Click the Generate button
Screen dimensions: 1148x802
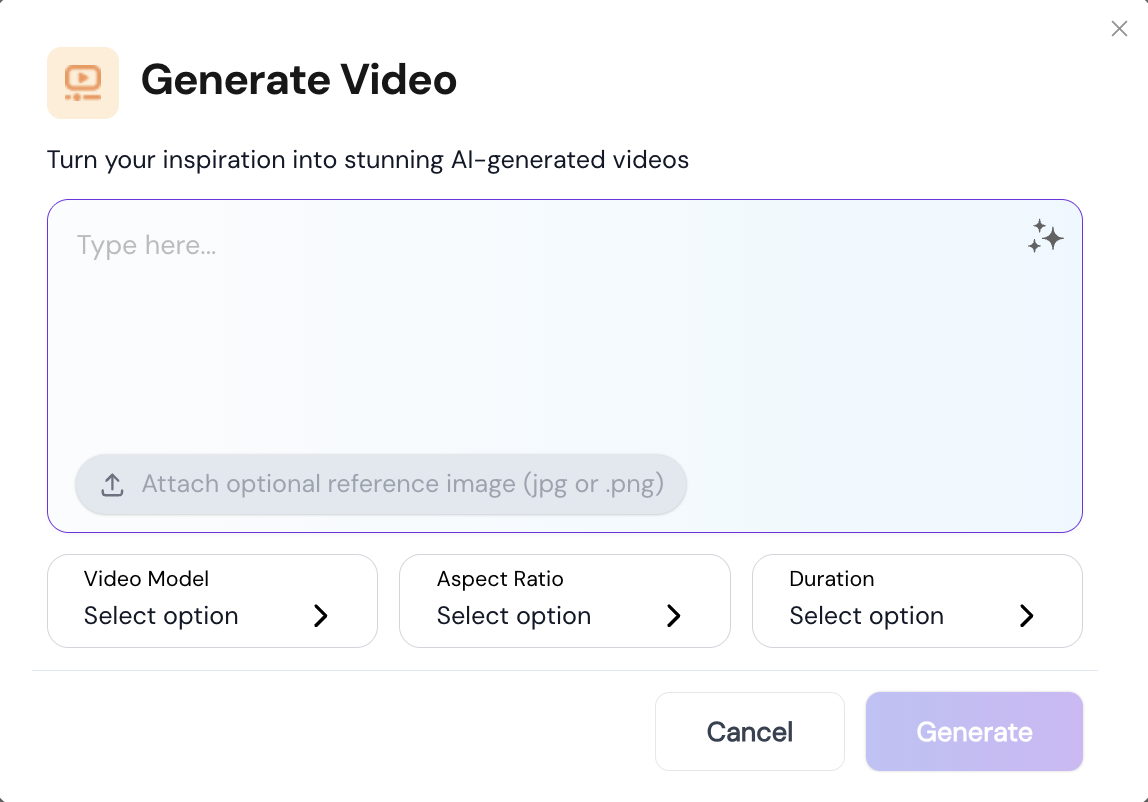coord(974,732)
